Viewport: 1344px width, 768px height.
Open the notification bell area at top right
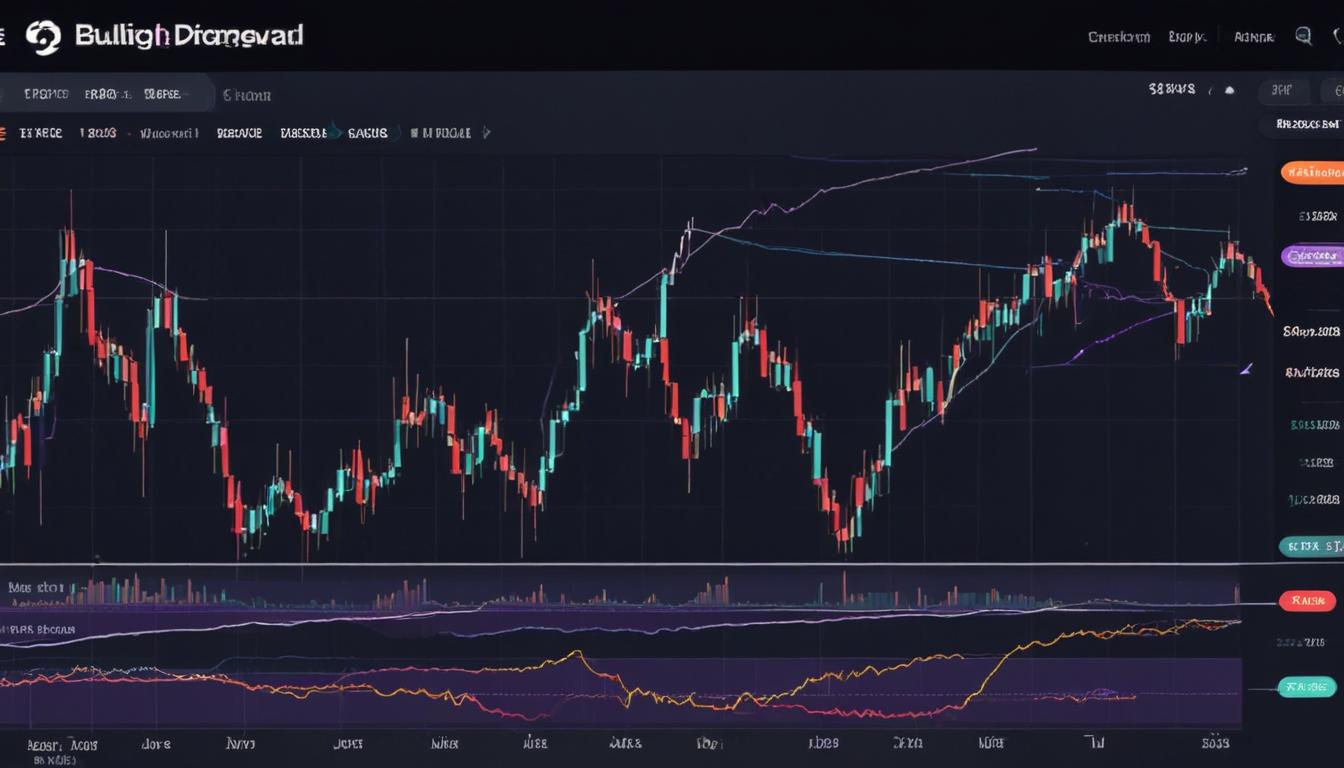pyautogui.click(x=1337, y=36)
